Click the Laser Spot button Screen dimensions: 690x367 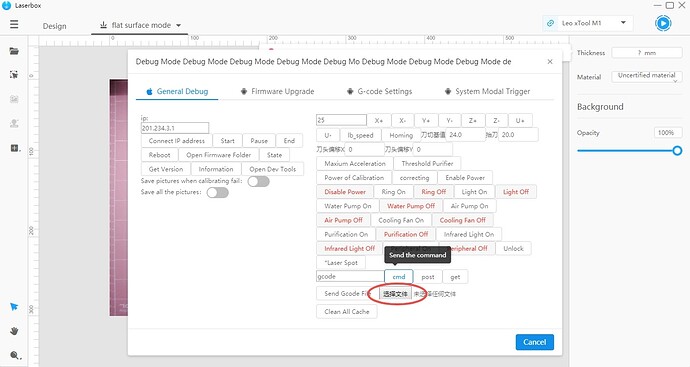pos(341,263)
